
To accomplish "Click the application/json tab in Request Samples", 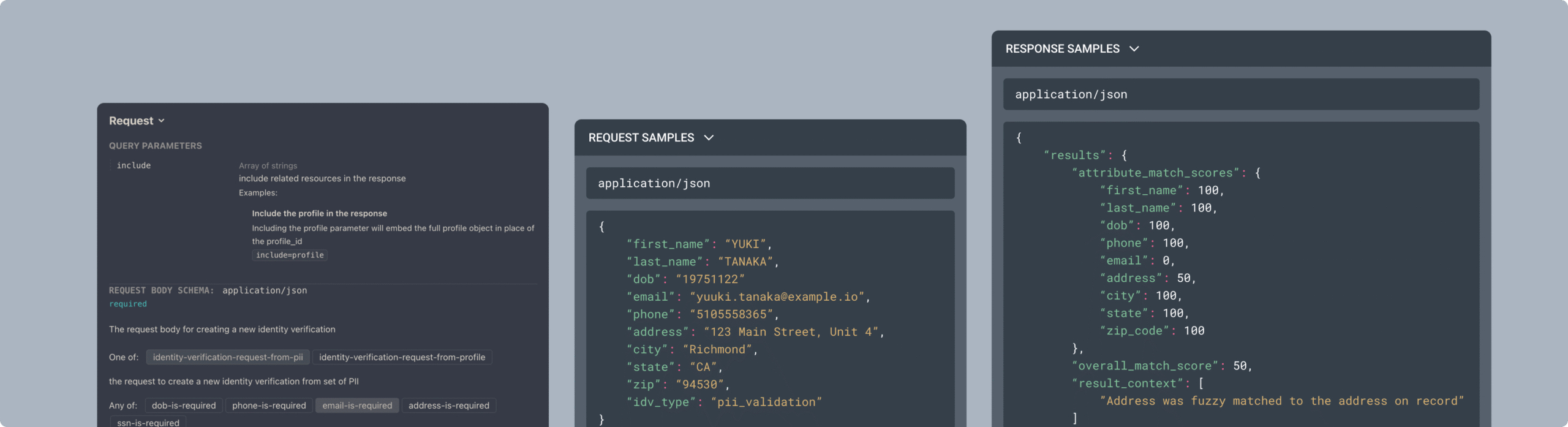I will [x=770, y=183].
